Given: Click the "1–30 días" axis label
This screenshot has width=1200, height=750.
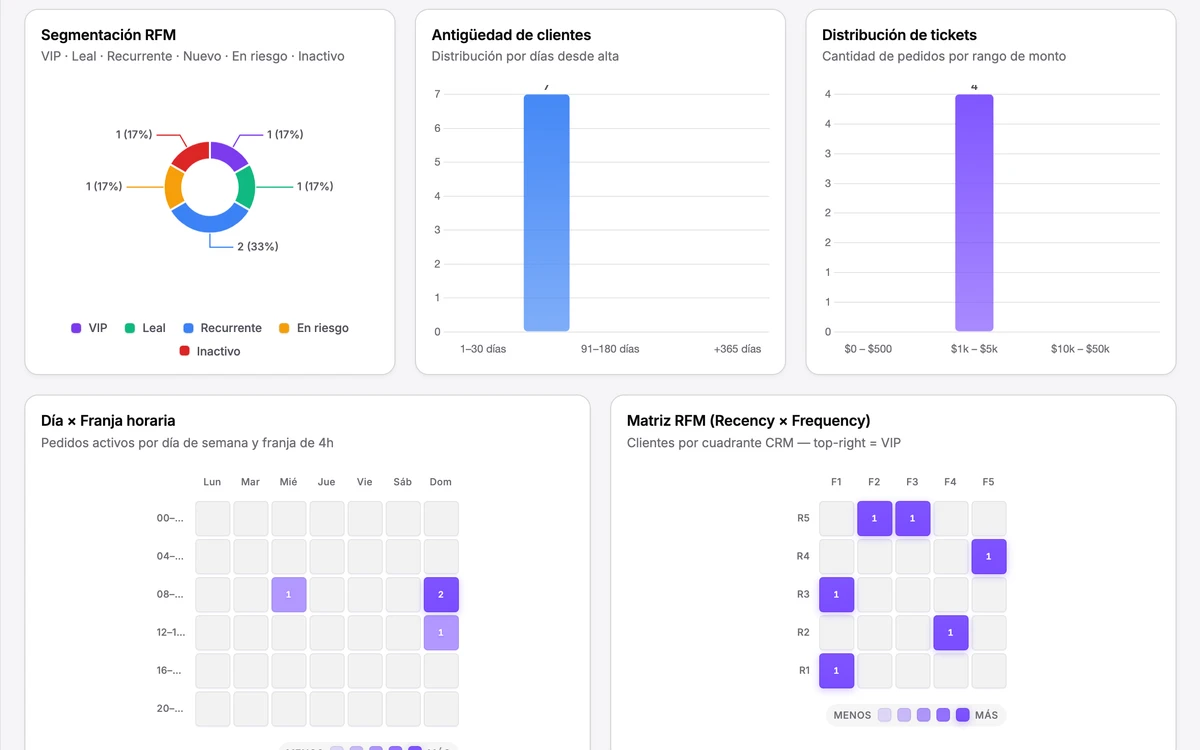Looking at the screenshot, I should (x=483, y=349).
